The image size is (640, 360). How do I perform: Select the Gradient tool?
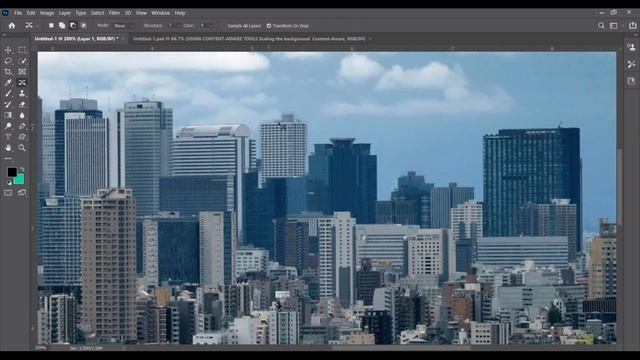[8, 115]
